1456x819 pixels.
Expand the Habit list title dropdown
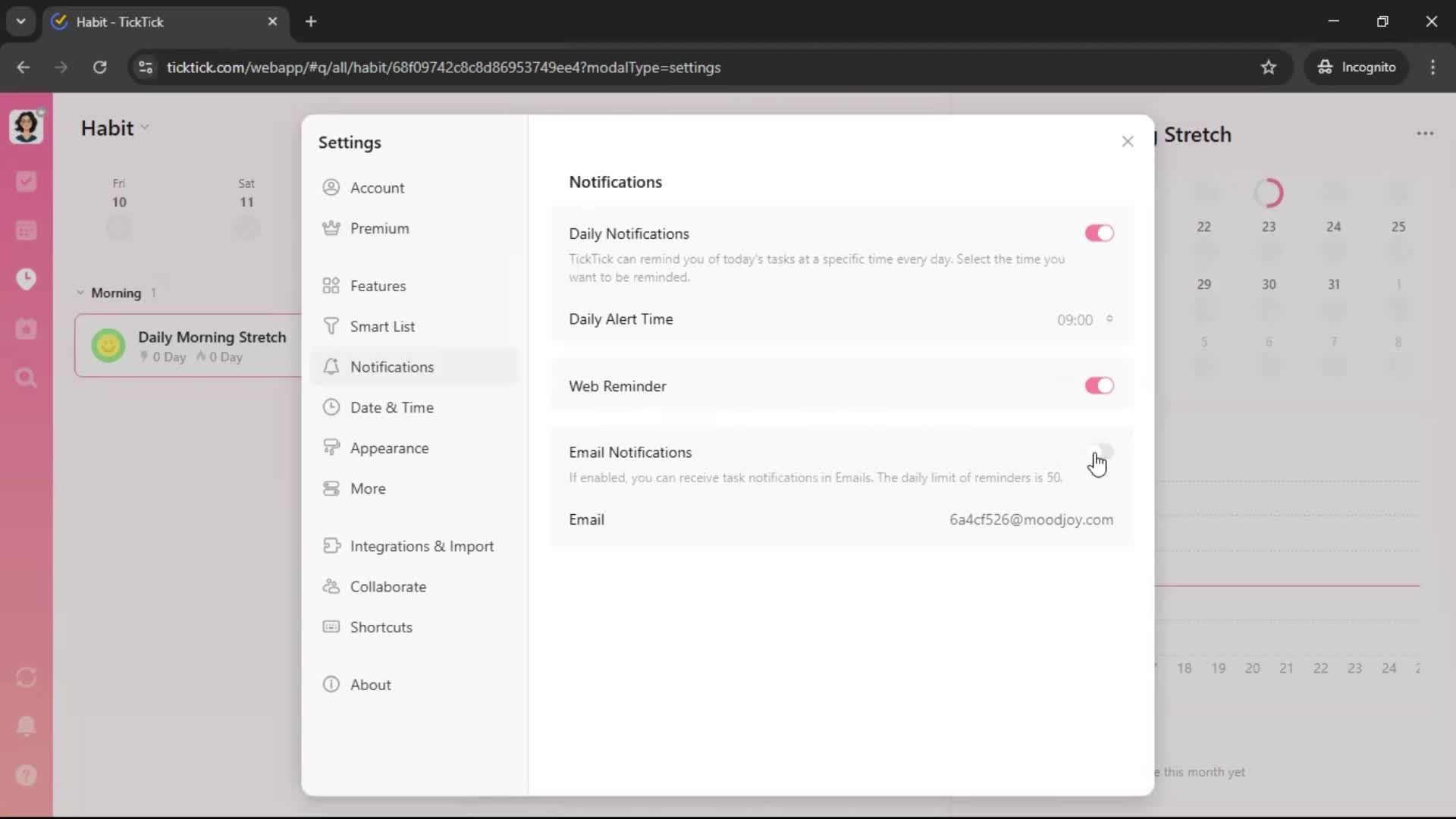pos(146,127)
